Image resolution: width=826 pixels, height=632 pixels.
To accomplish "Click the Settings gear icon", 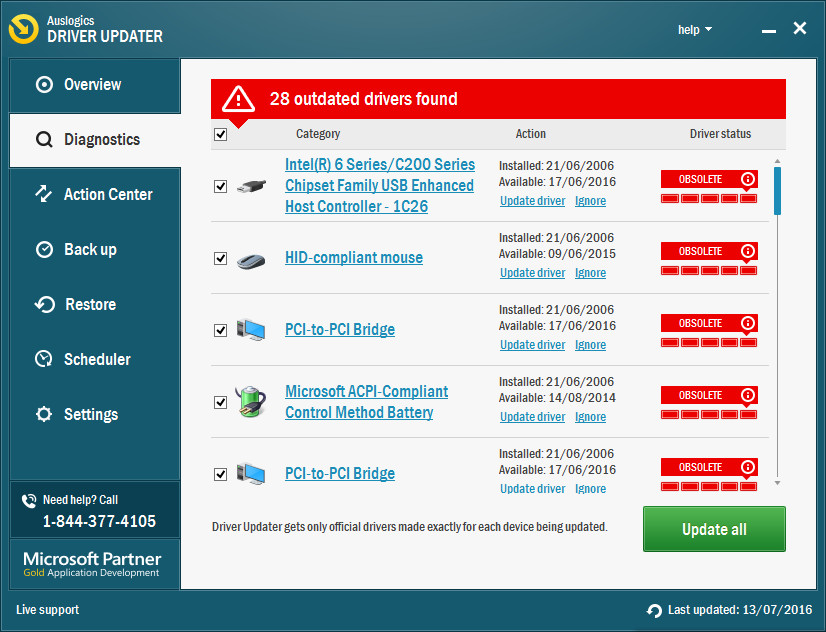I will [x=44, y=414].
